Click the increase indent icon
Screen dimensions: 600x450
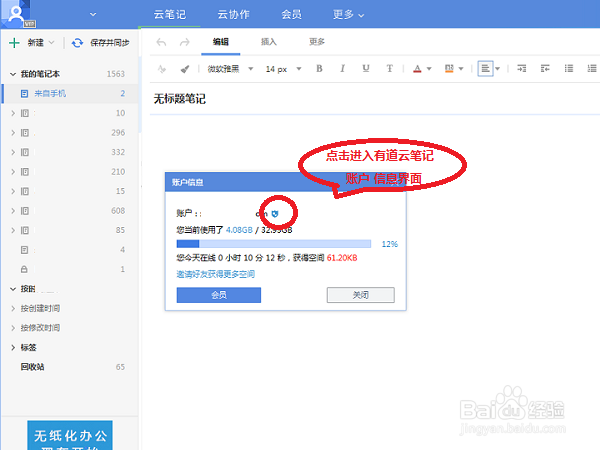coord(522,68)
